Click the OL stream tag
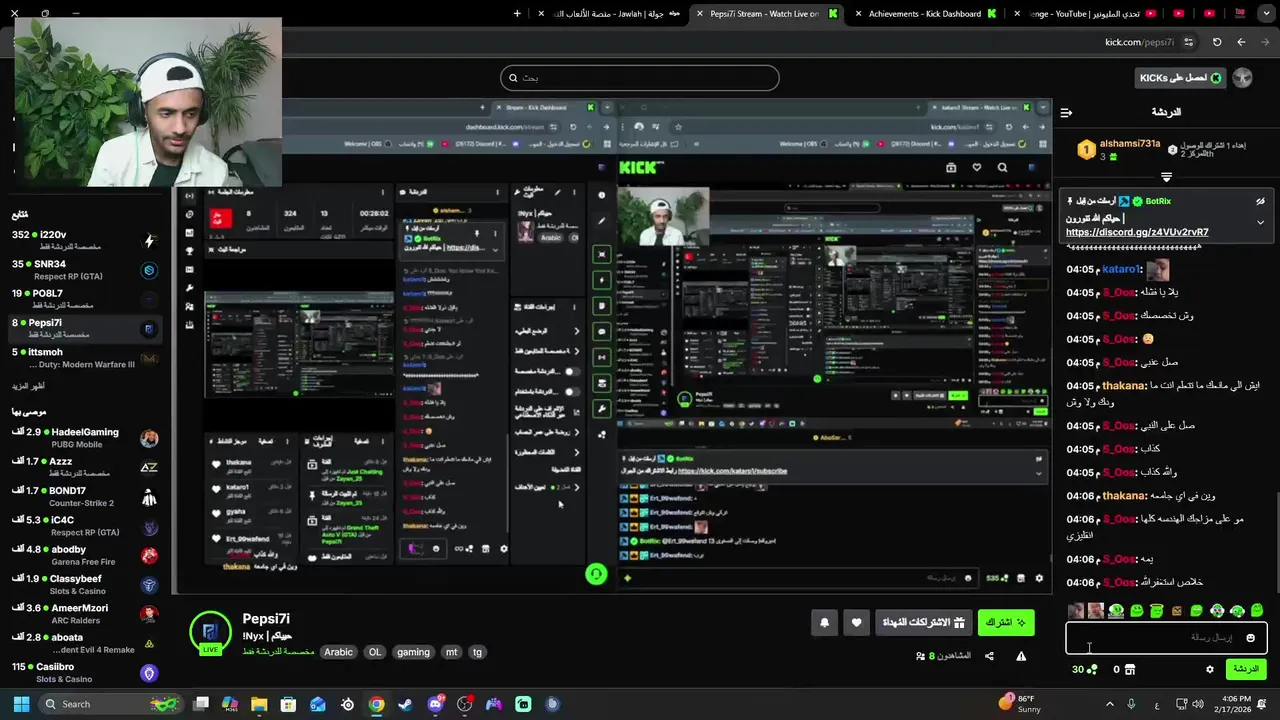Viewport: 1280px width, 720px height. coord(375,652)
